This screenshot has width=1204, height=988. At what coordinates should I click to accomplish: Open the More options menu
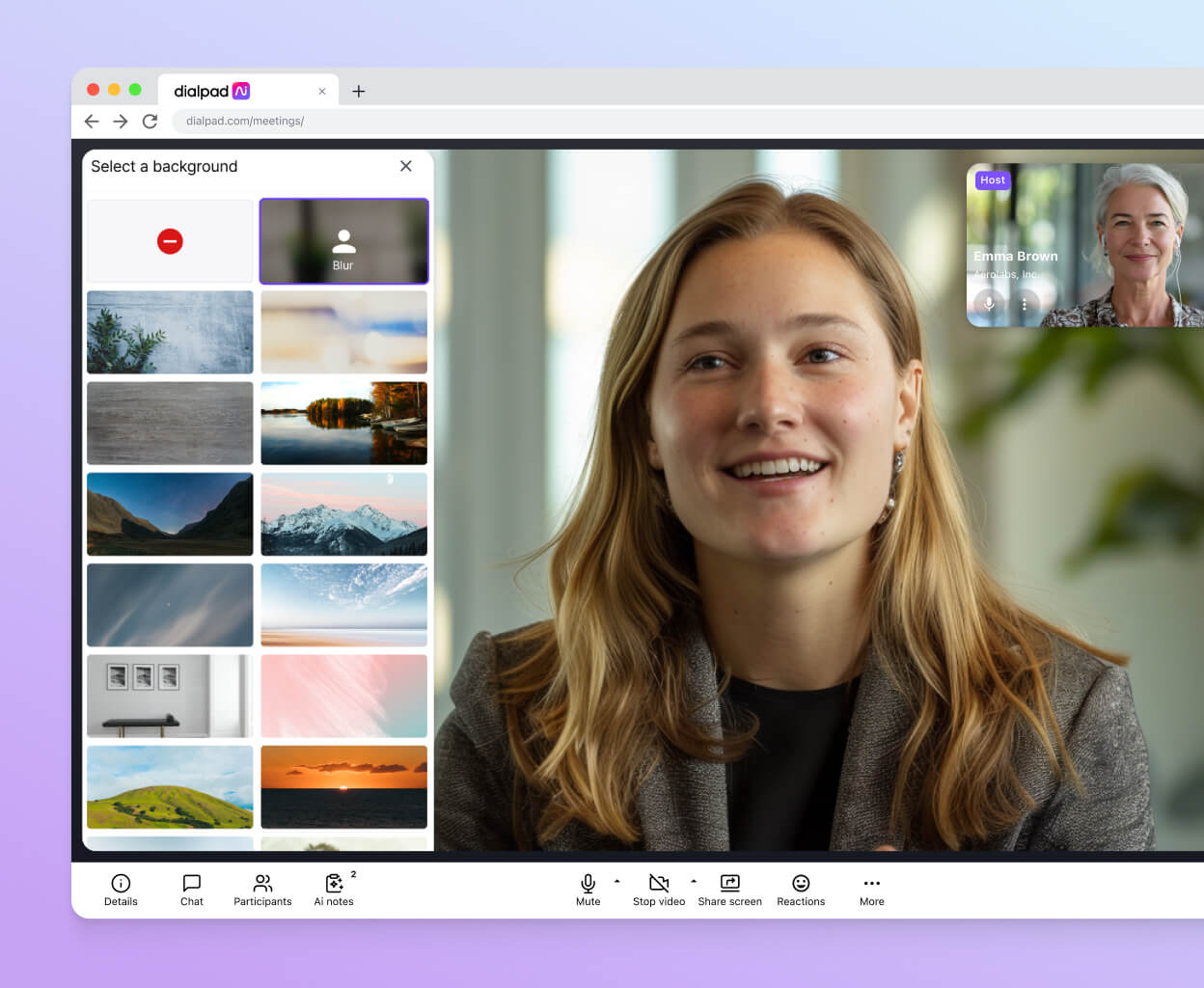(x=871, y=889)
